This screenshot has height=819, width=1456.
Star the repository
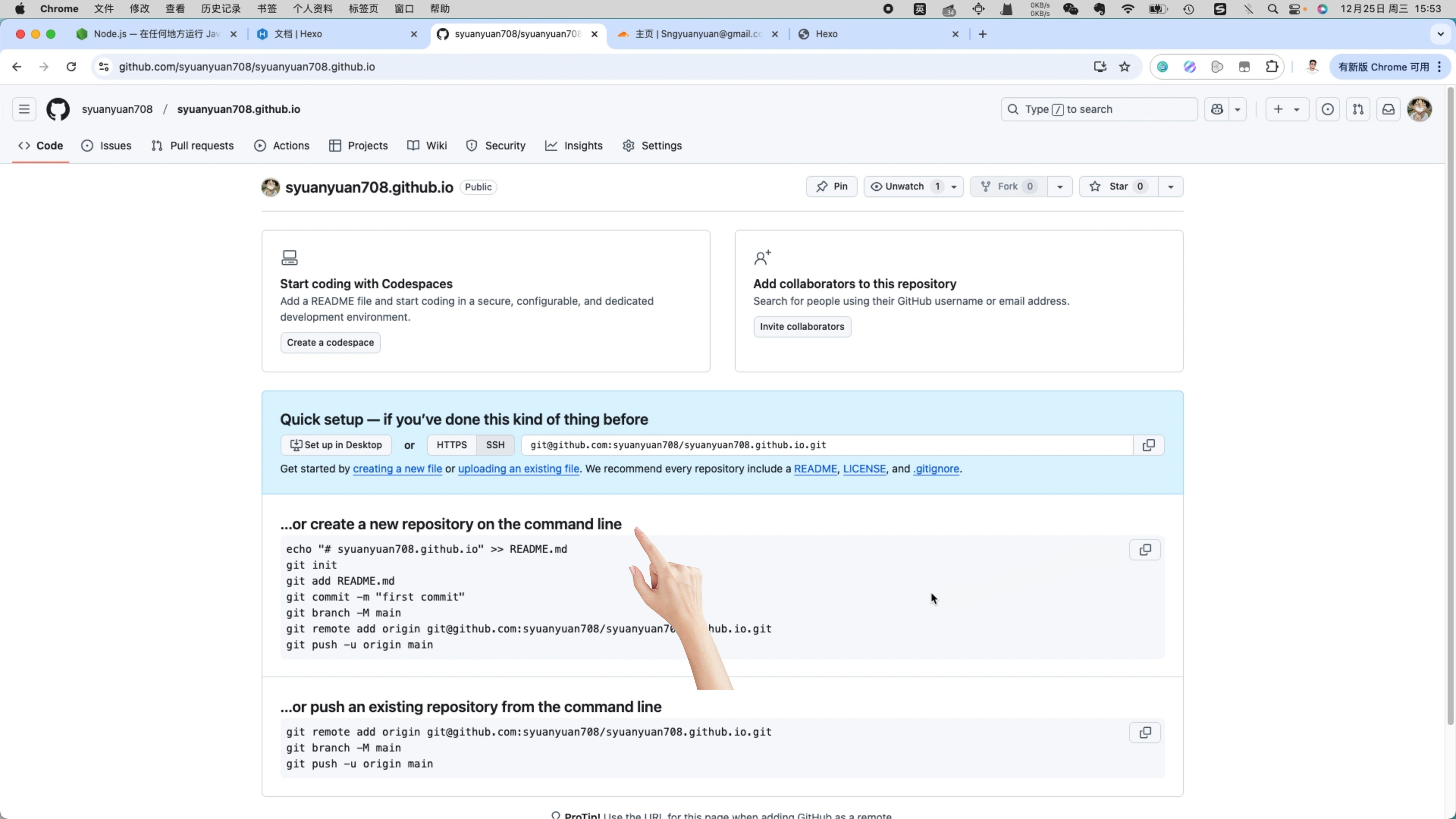pyautogui.click(x=1118, y=187)
